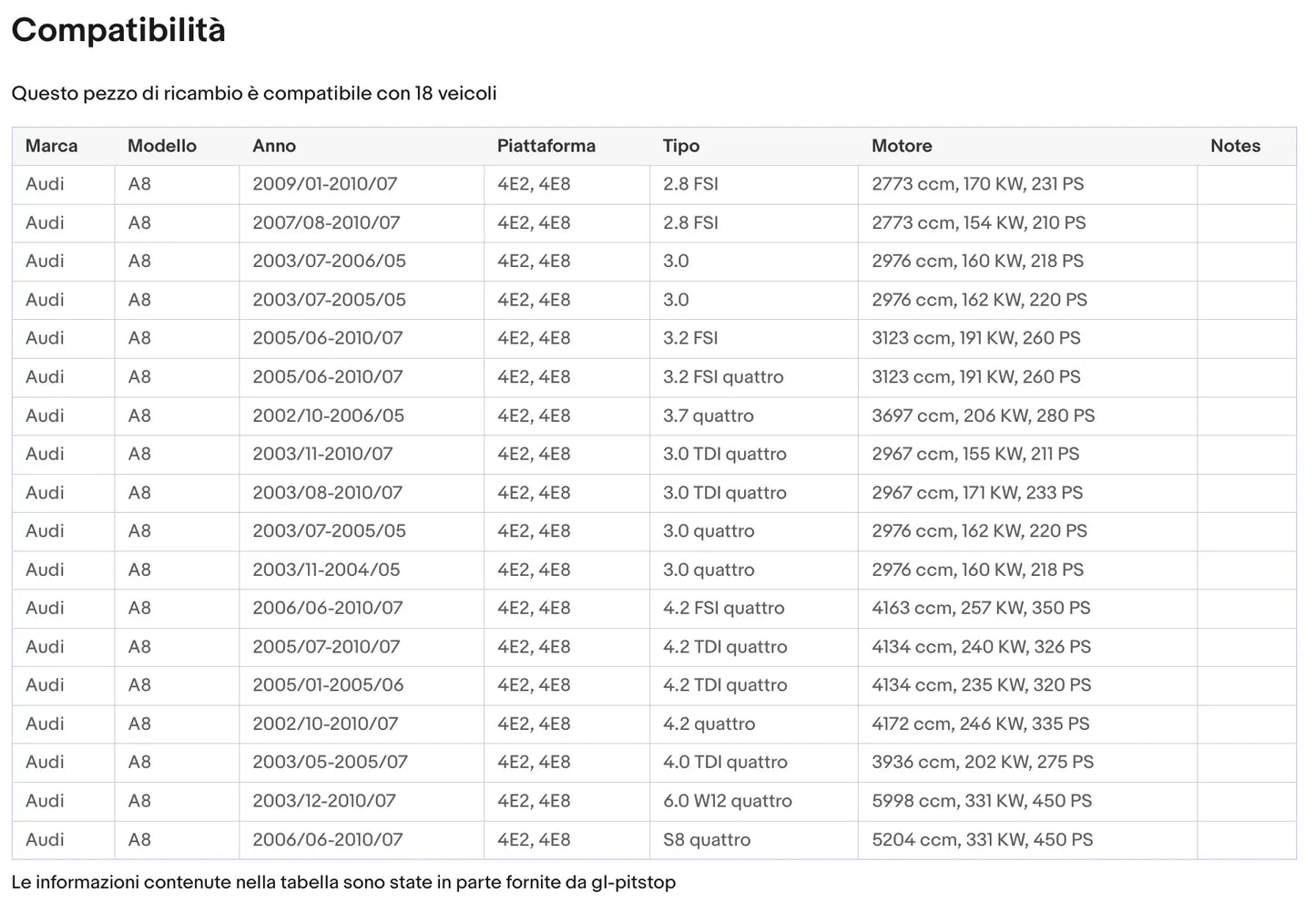Click the Modello column header
This screenshot has width=1316, height=903.
pyautogui.click(x=162, y=146)
